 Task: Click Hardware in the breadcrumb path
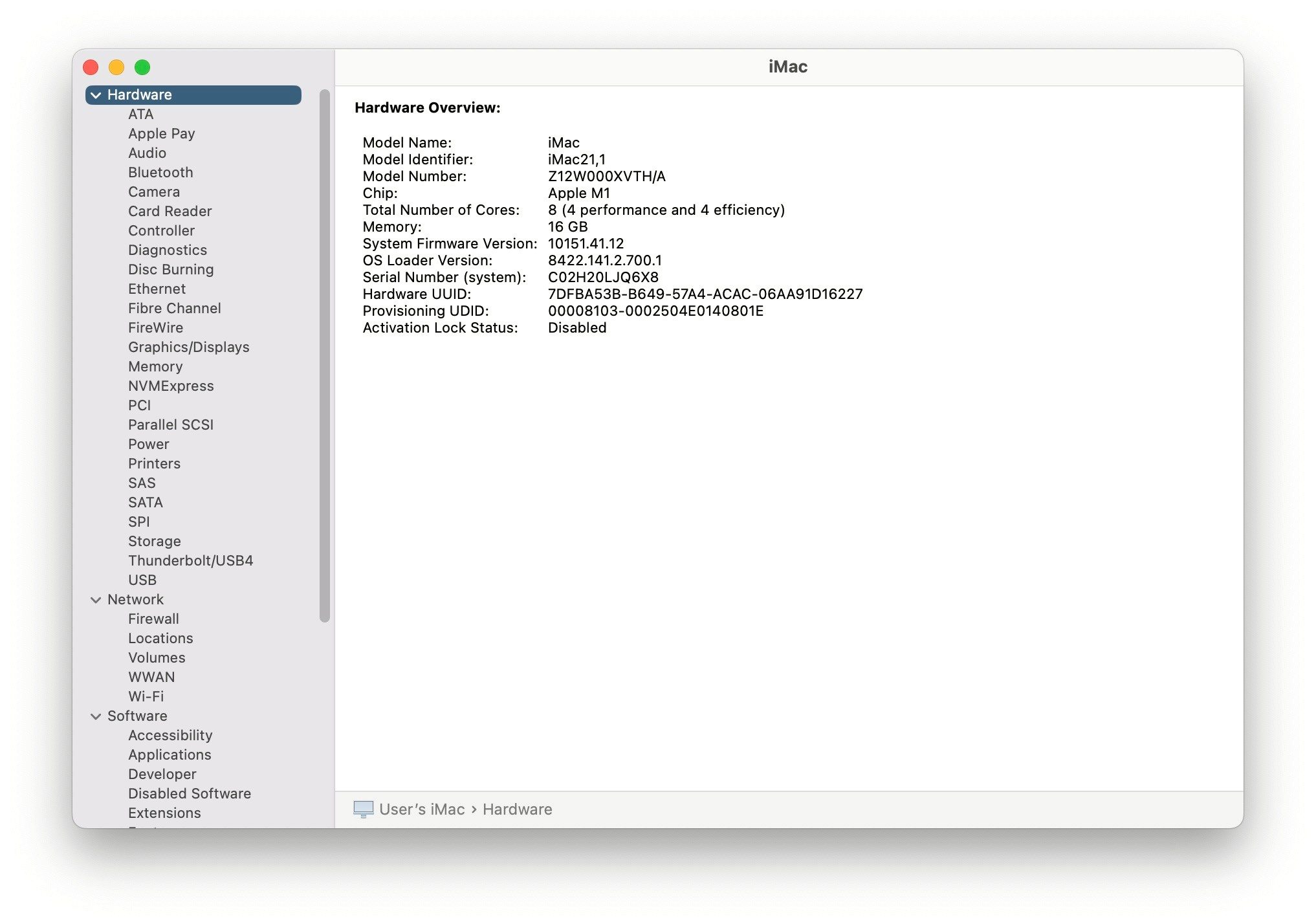coord(517,809)
